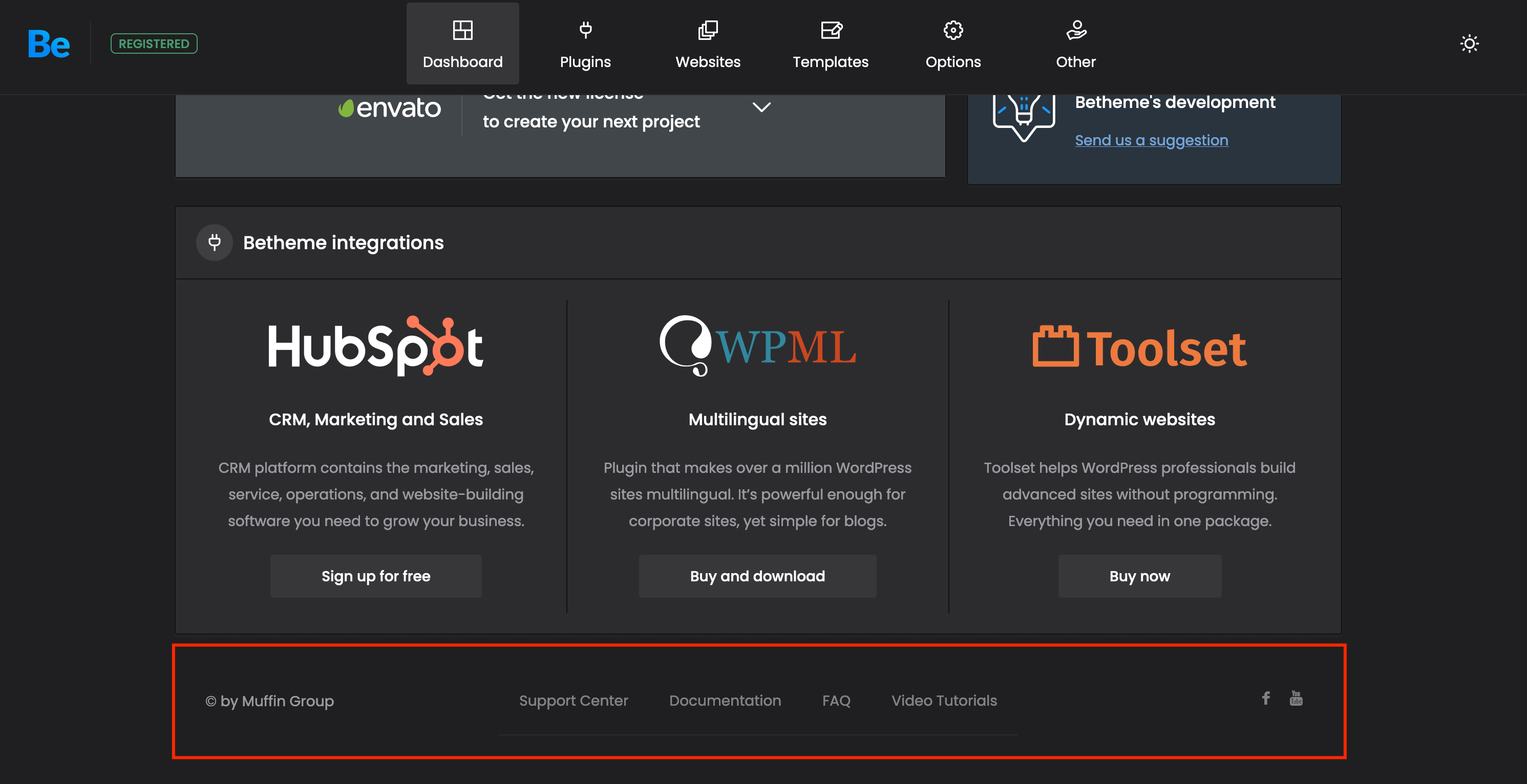
Task: Open Support Center footer link
Action: tap(573, 701)
